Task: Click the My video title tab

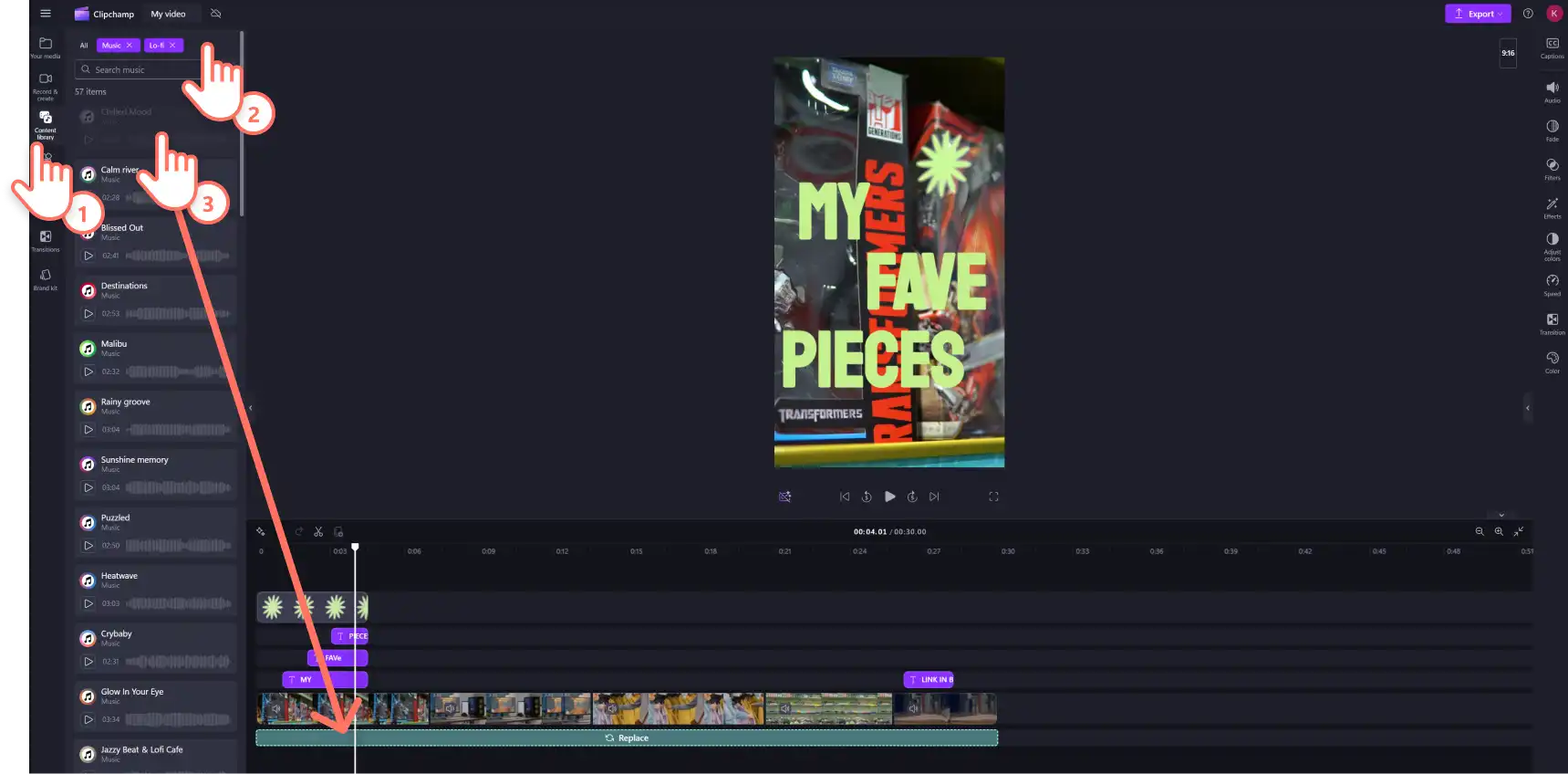Action: [x=168, y=14]
